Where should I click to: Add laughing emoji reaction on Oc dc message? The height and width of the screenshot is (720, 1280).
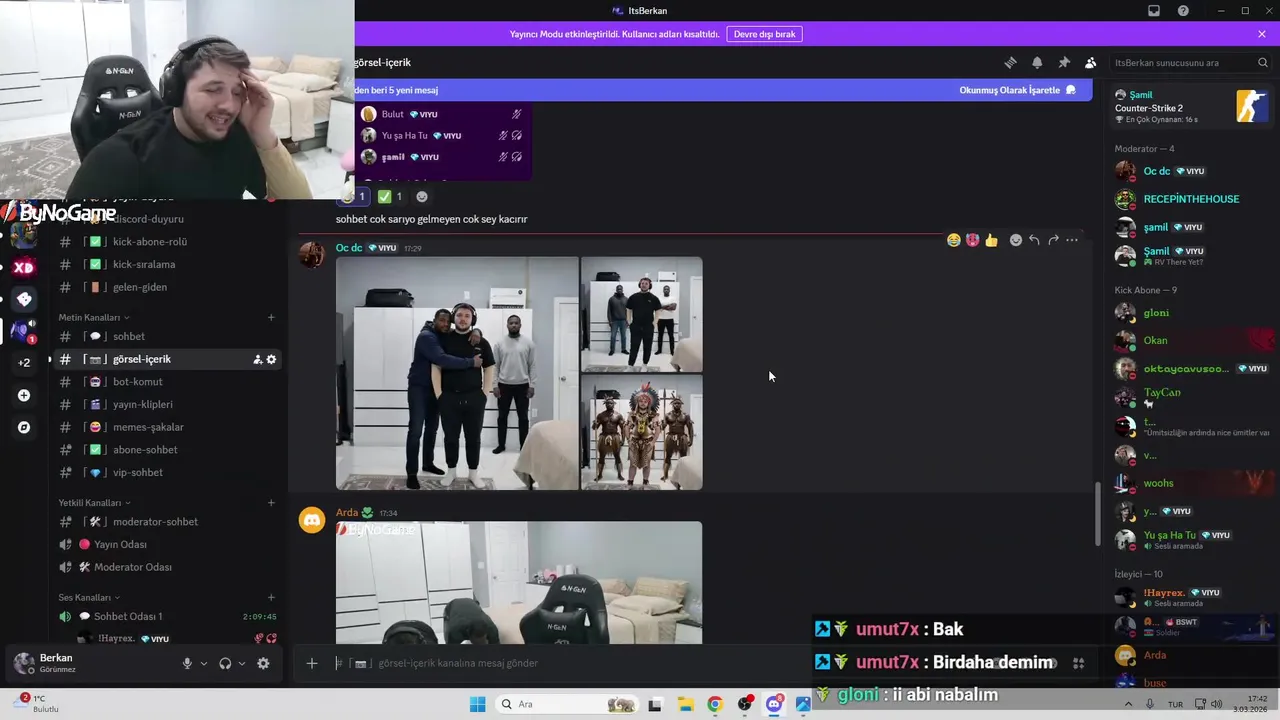[954, 240]
